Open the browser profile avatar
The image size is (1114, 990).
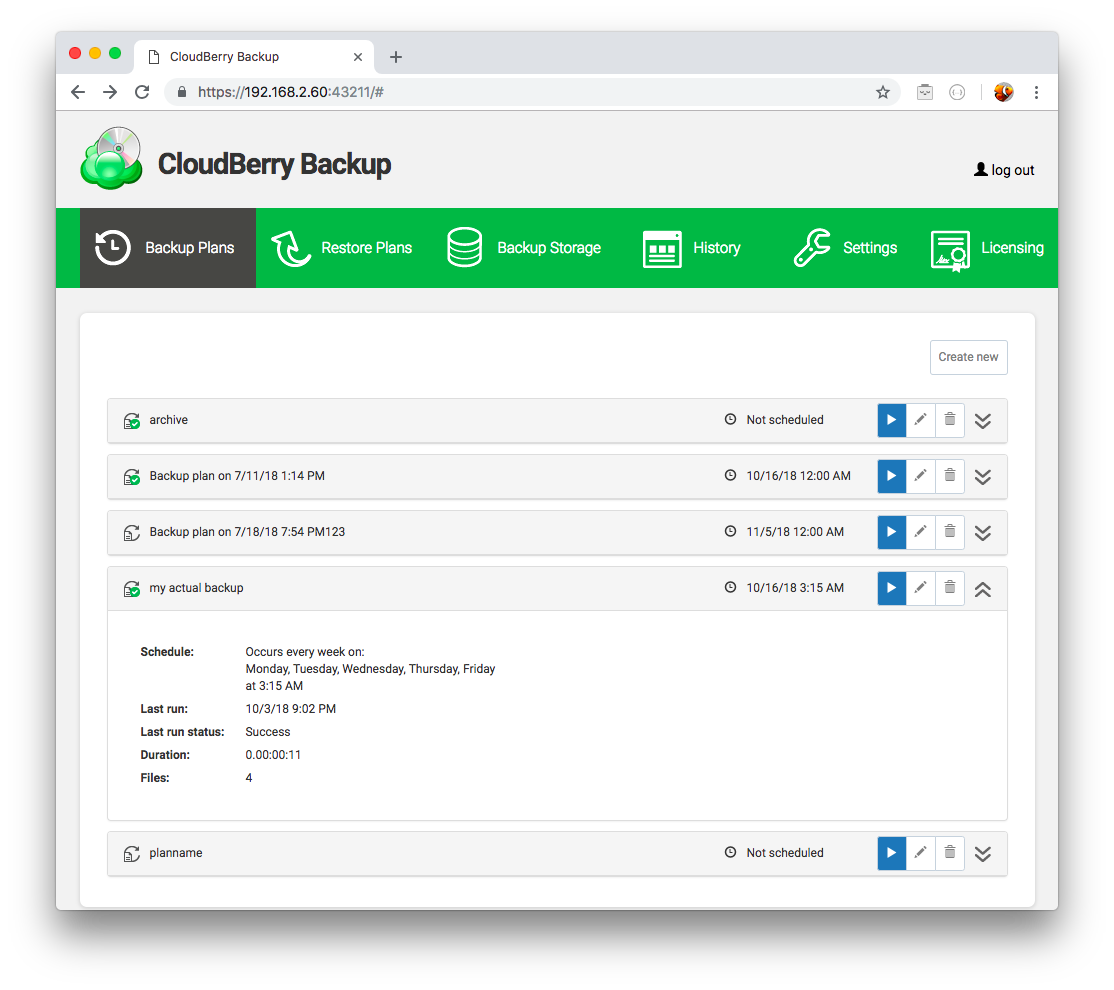[x=1004, y=92]
